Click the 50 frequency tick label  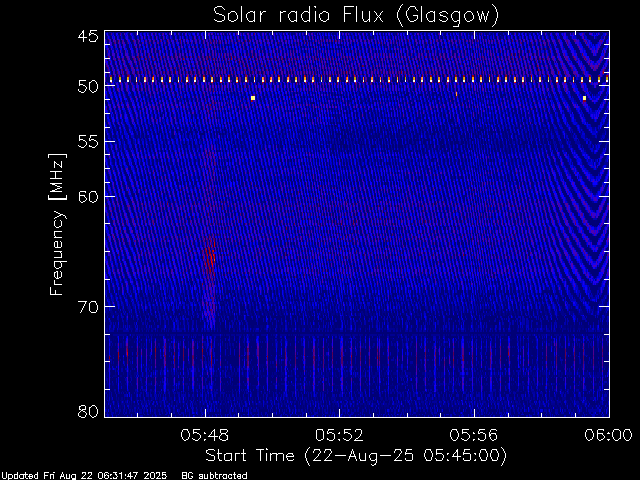click(x=88, y=87)
